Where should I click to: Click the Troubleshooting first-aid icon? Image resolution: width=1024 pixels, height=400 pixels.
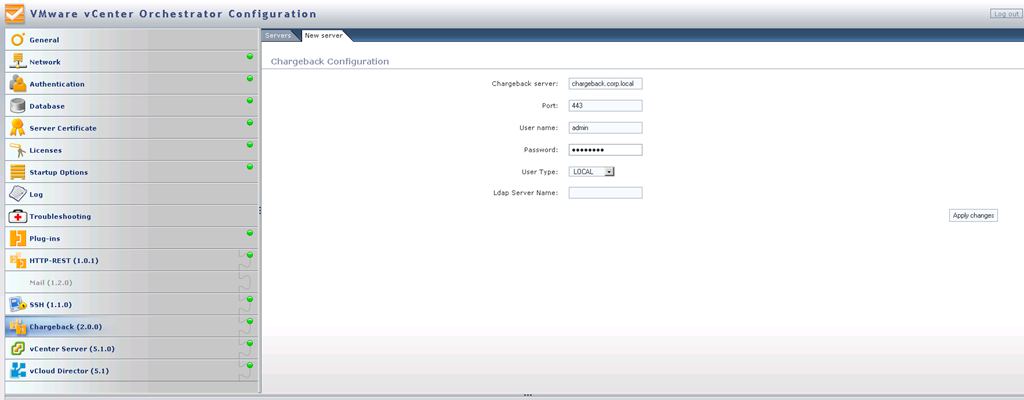(18, 216)
